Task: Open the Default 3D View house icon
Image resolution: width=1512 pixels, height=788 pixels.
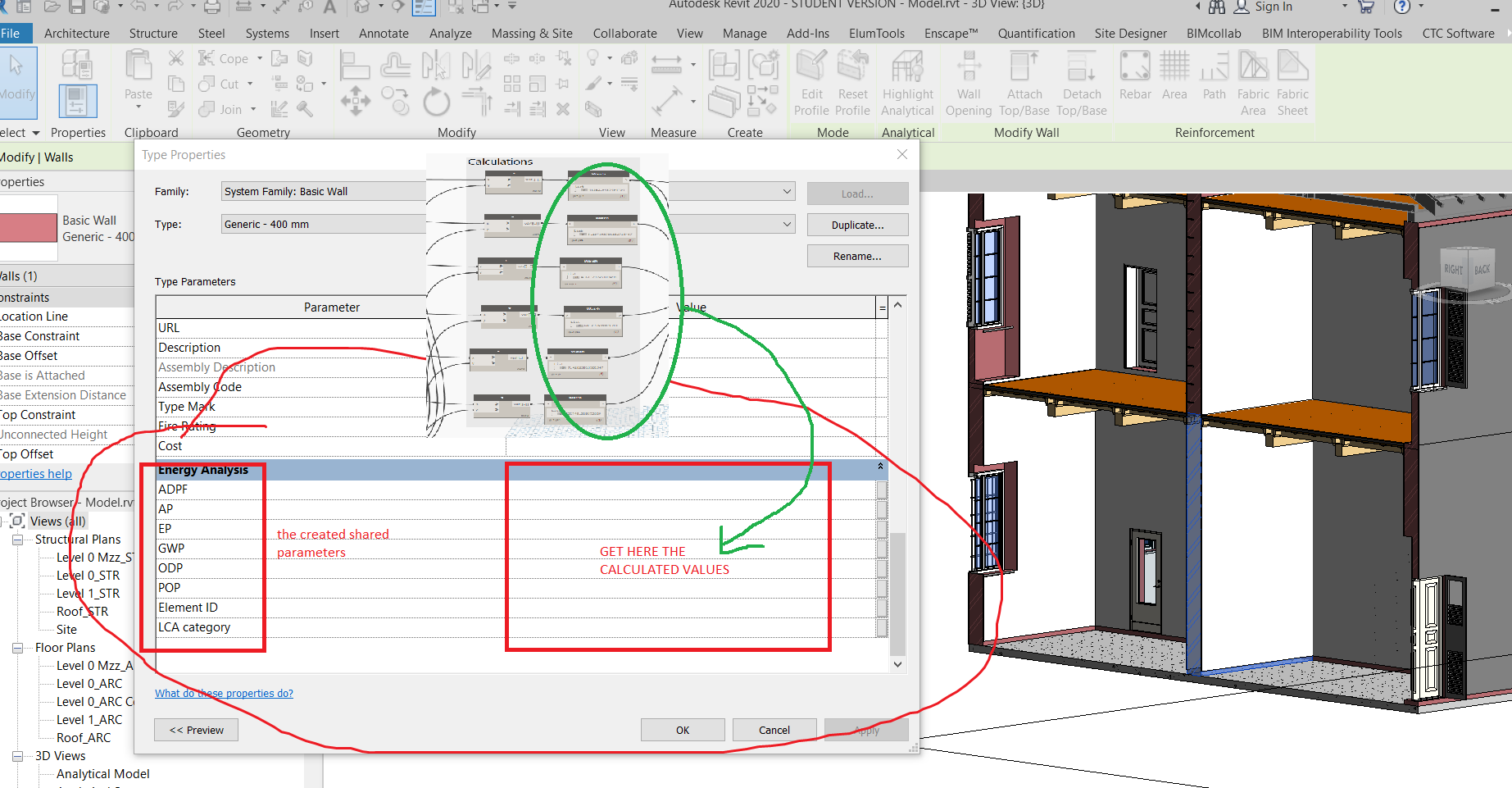Action: [x=362, y=7]
